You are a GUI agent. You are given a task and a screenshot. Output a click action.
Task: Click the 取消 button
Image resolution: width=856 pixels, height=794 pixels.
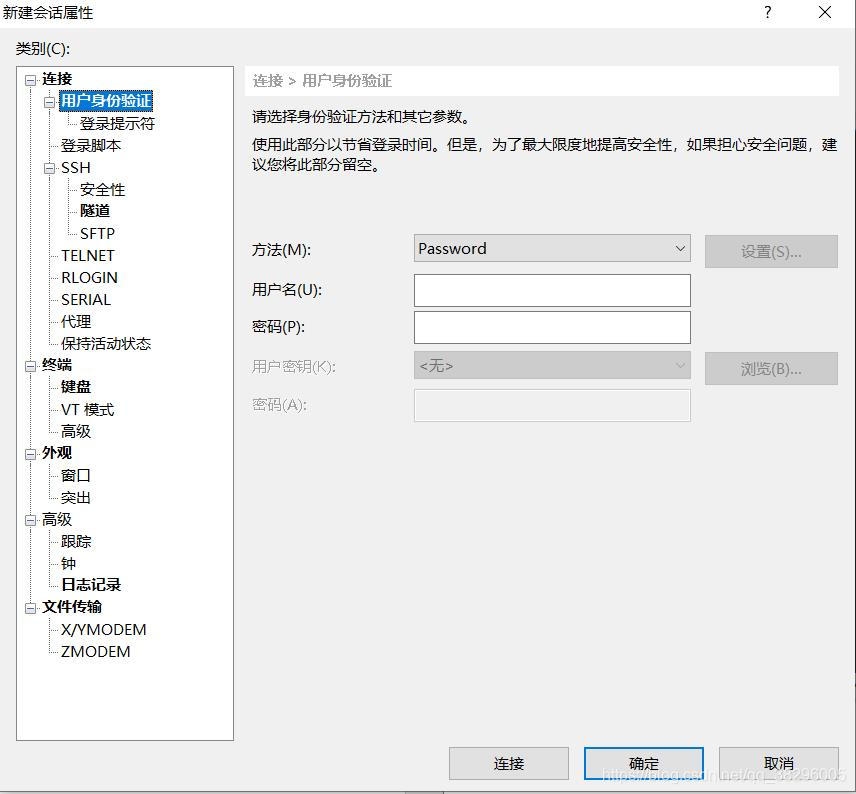(779, 763)
